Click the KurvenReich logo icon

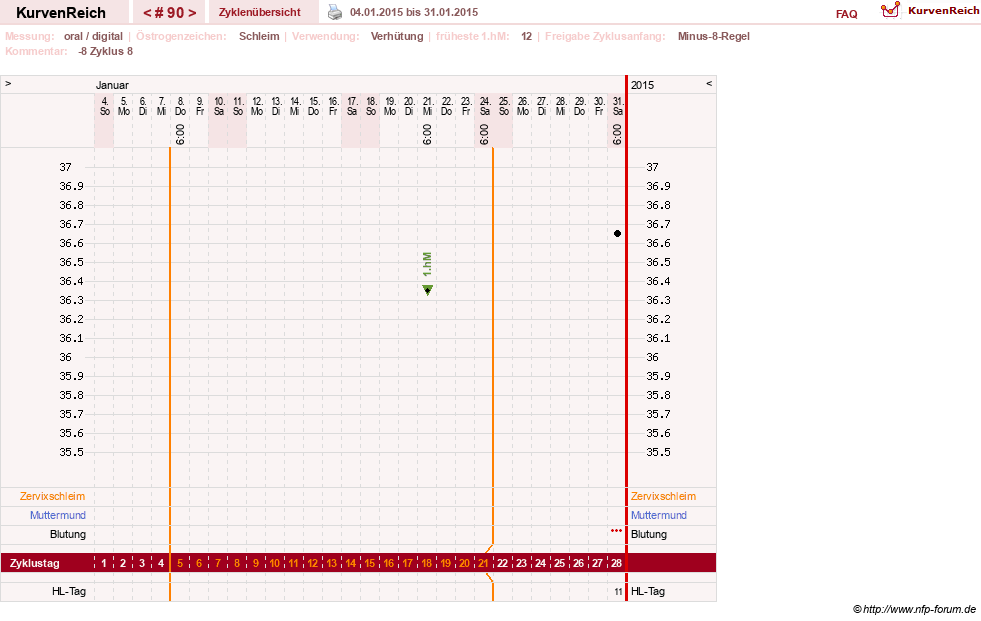click(x=890, y=10)
